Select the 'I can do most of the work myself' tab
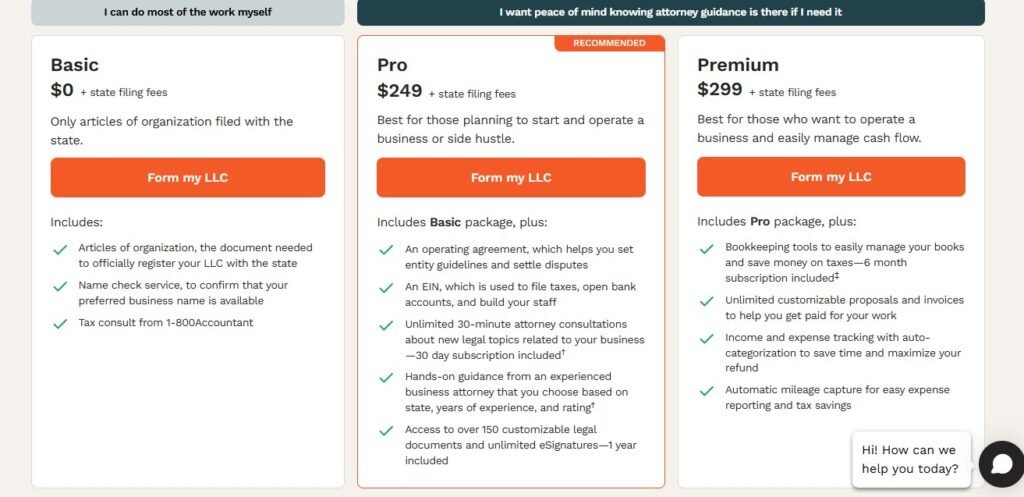Image resolution: width=1024 pixels, height=497 pixels. click(x=187, y=12)
